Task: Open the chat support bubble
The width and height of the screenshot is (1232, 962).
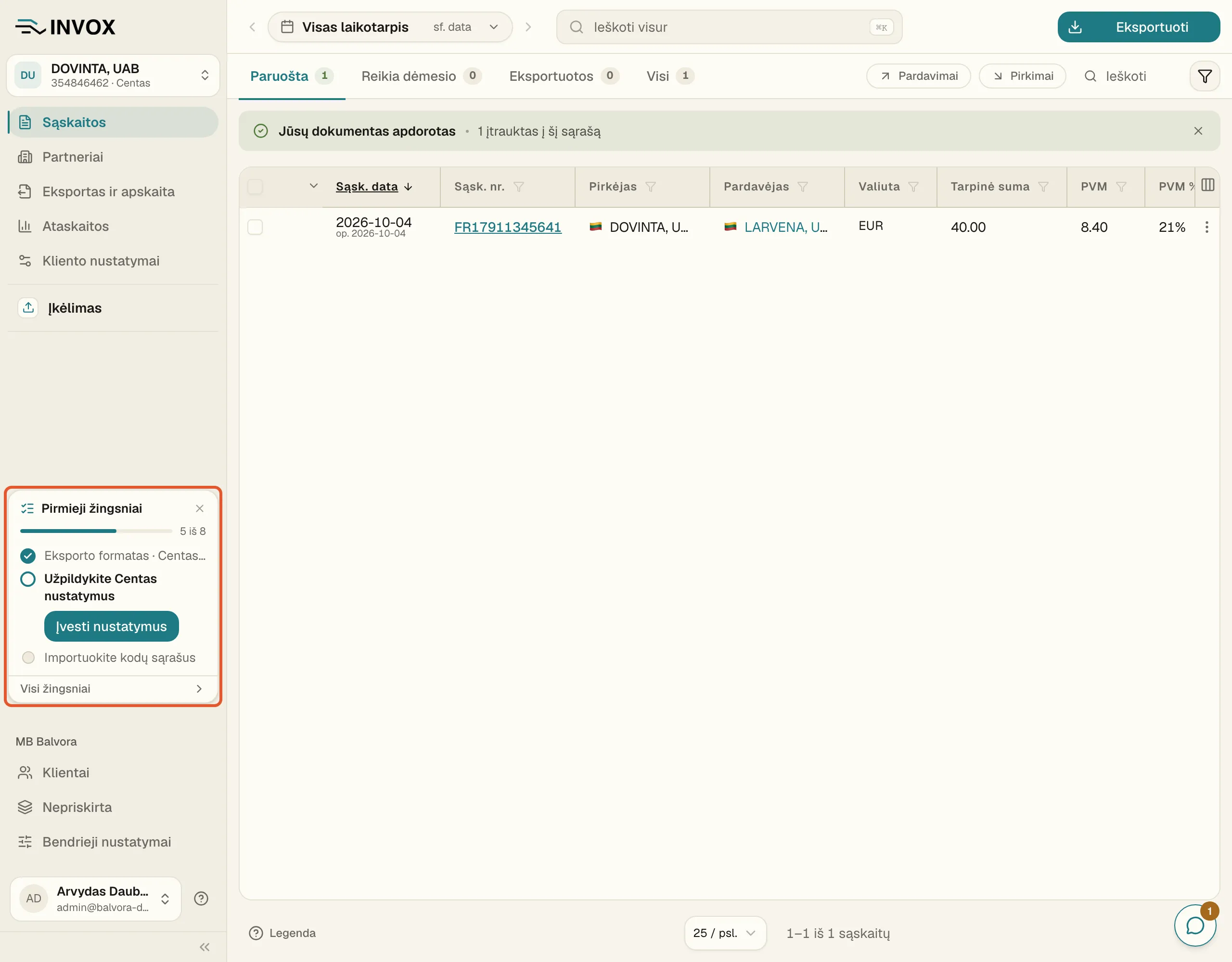Action: point(1195,925)
